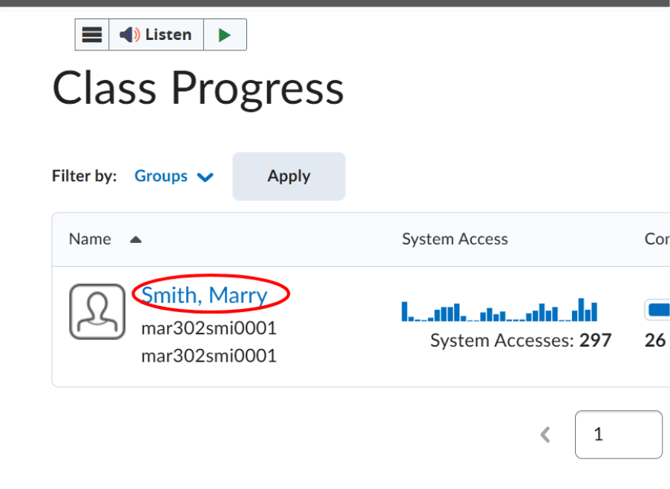Focus the page number input field
Viewport: 670px width, 489px height.
pyautogui.click(x=619, y=435)
